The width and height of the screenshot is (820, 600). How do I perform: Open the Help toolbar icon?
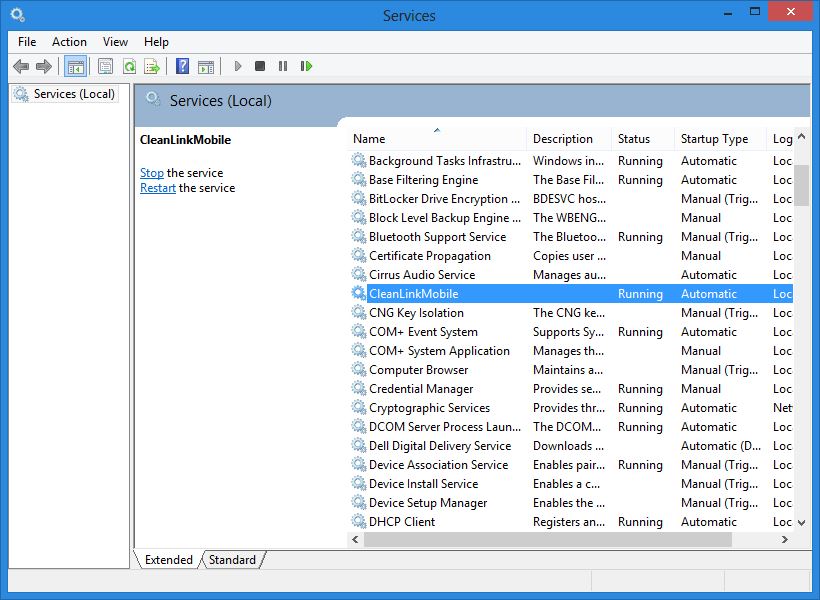coord(182,66)
